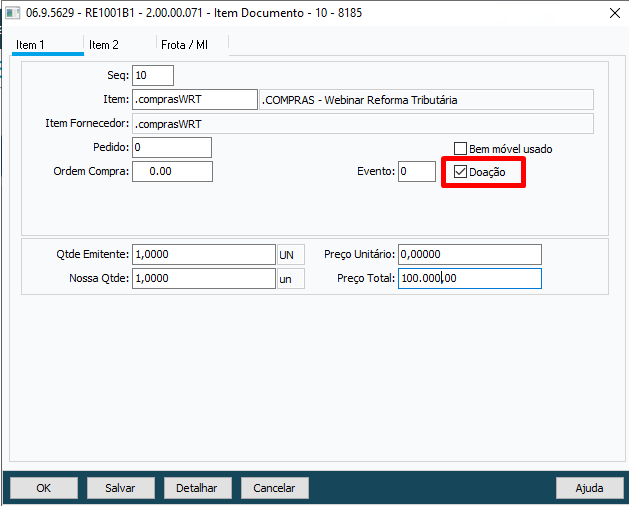The height and width of the screenshot is (506, 629).
Task: Open the Item 2 tab
Action: point(120,45)
